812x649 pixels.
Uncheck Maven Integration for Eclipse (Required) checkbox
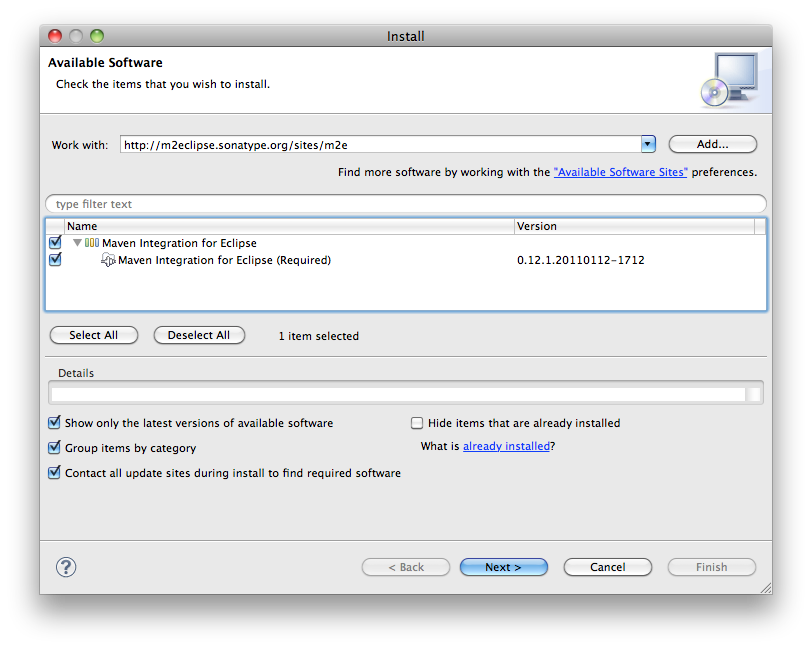pos(55,260)
